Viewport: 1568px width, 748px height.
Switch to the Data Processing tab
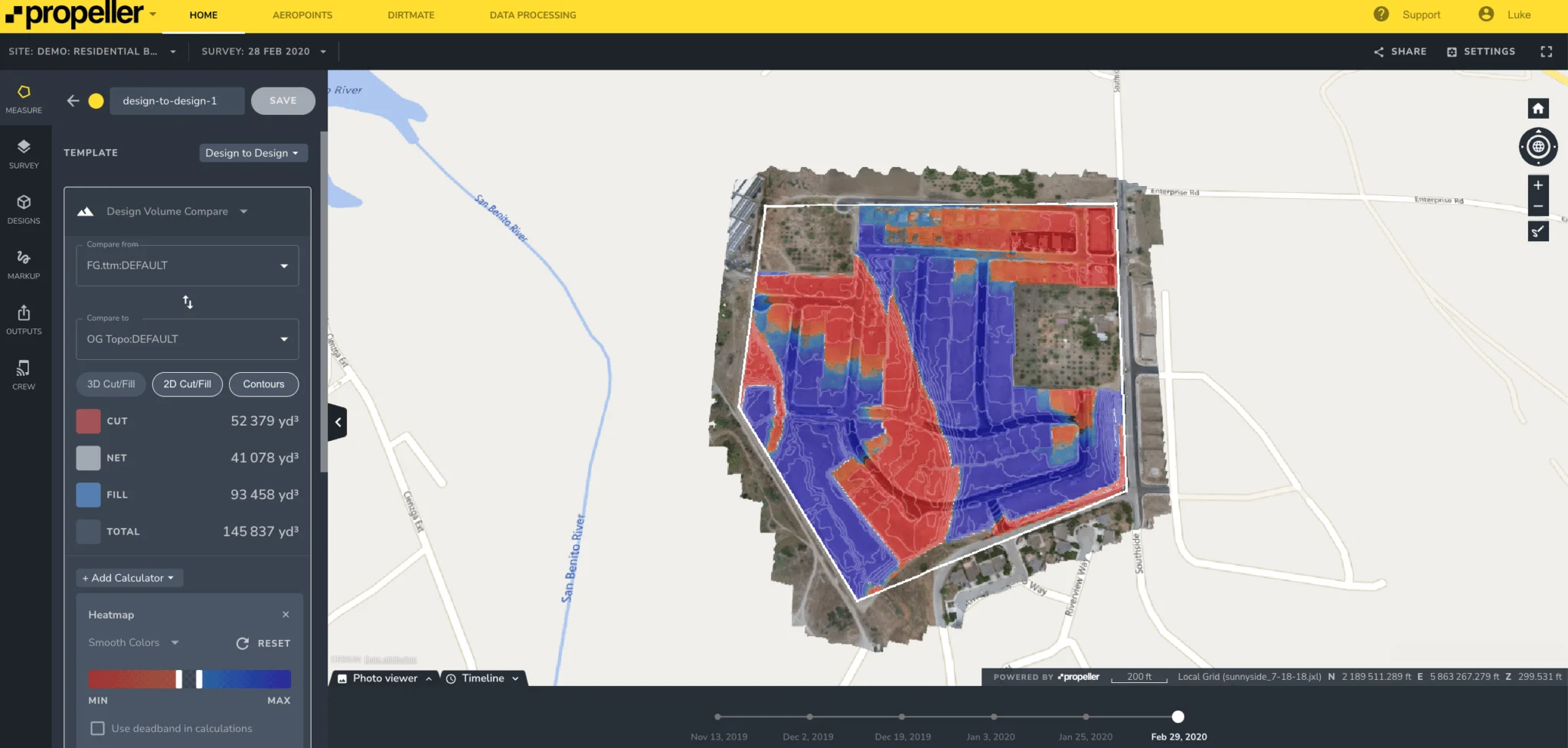[x=533, y=15]
